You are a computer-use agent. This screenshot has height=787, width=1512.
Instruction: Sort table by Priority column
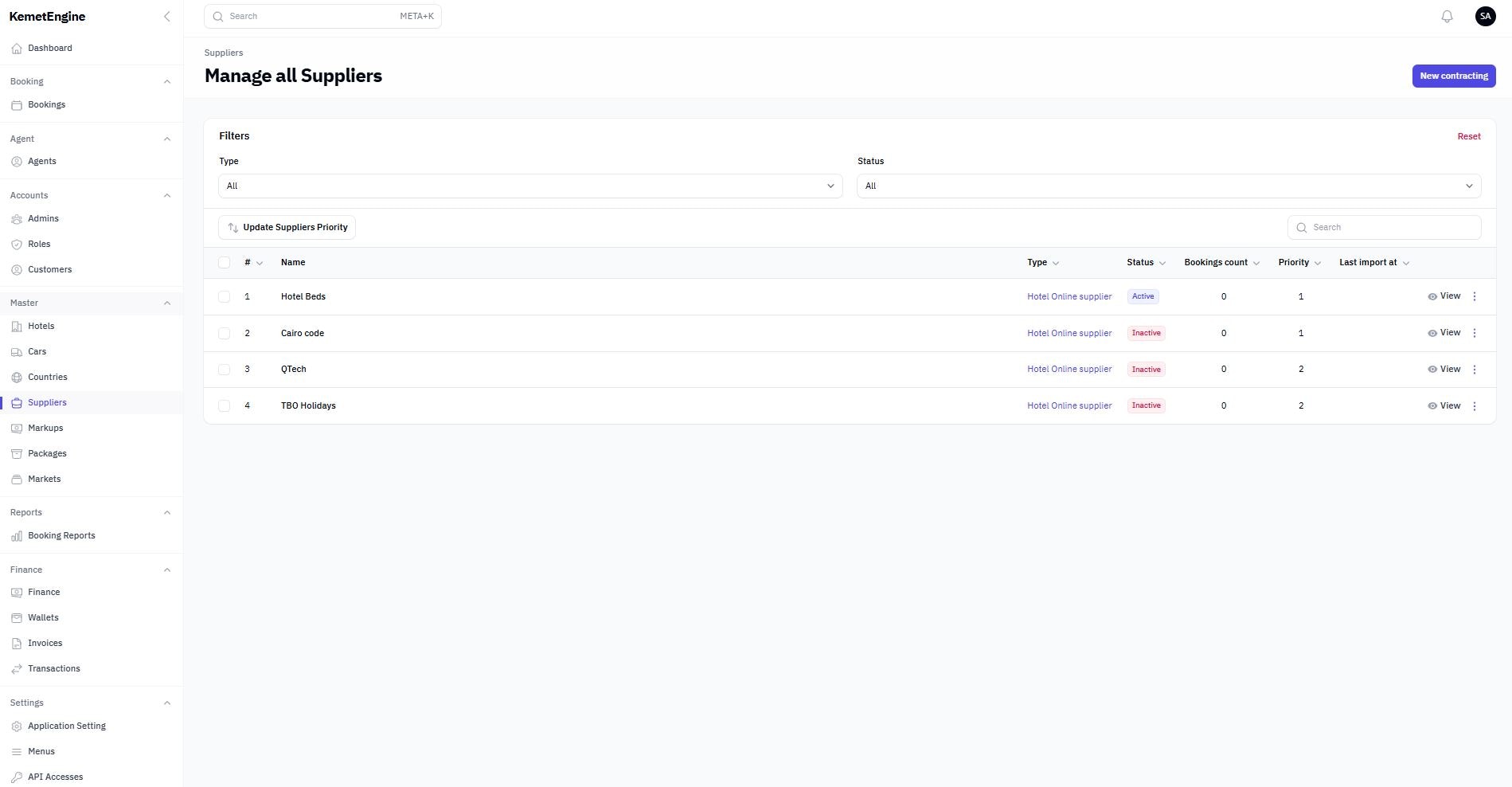pos(1299,263)
